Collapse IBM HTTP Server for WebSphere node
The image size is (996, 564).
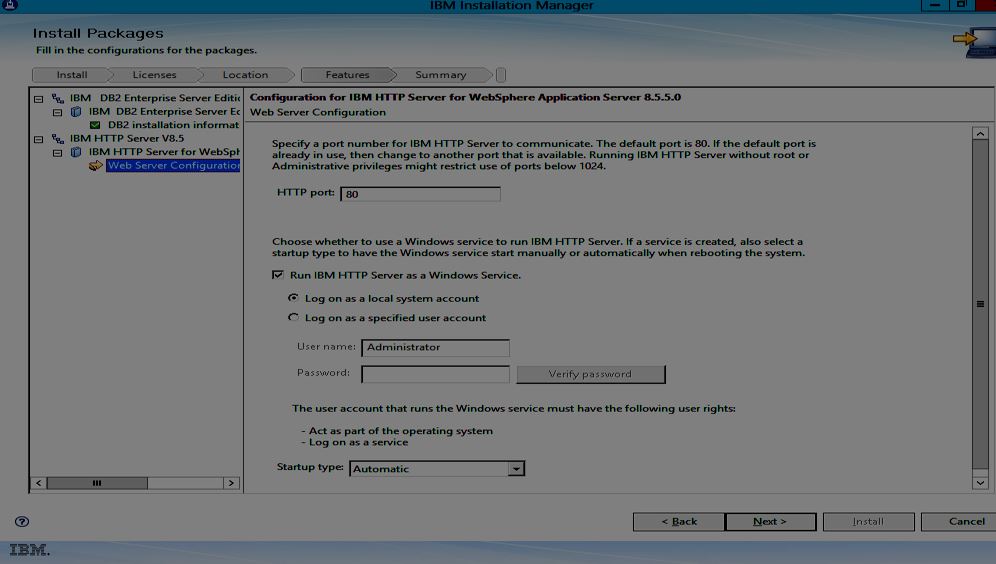click(x=57, y=153)
